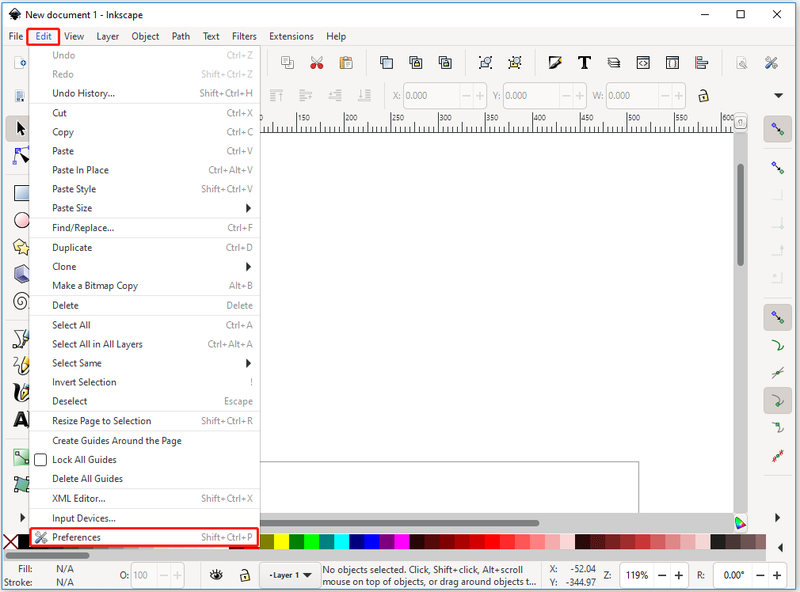Select Find/Replace menu entry
Image resolution: width=800 pixels, height=592 pixels.
(144, 228)
